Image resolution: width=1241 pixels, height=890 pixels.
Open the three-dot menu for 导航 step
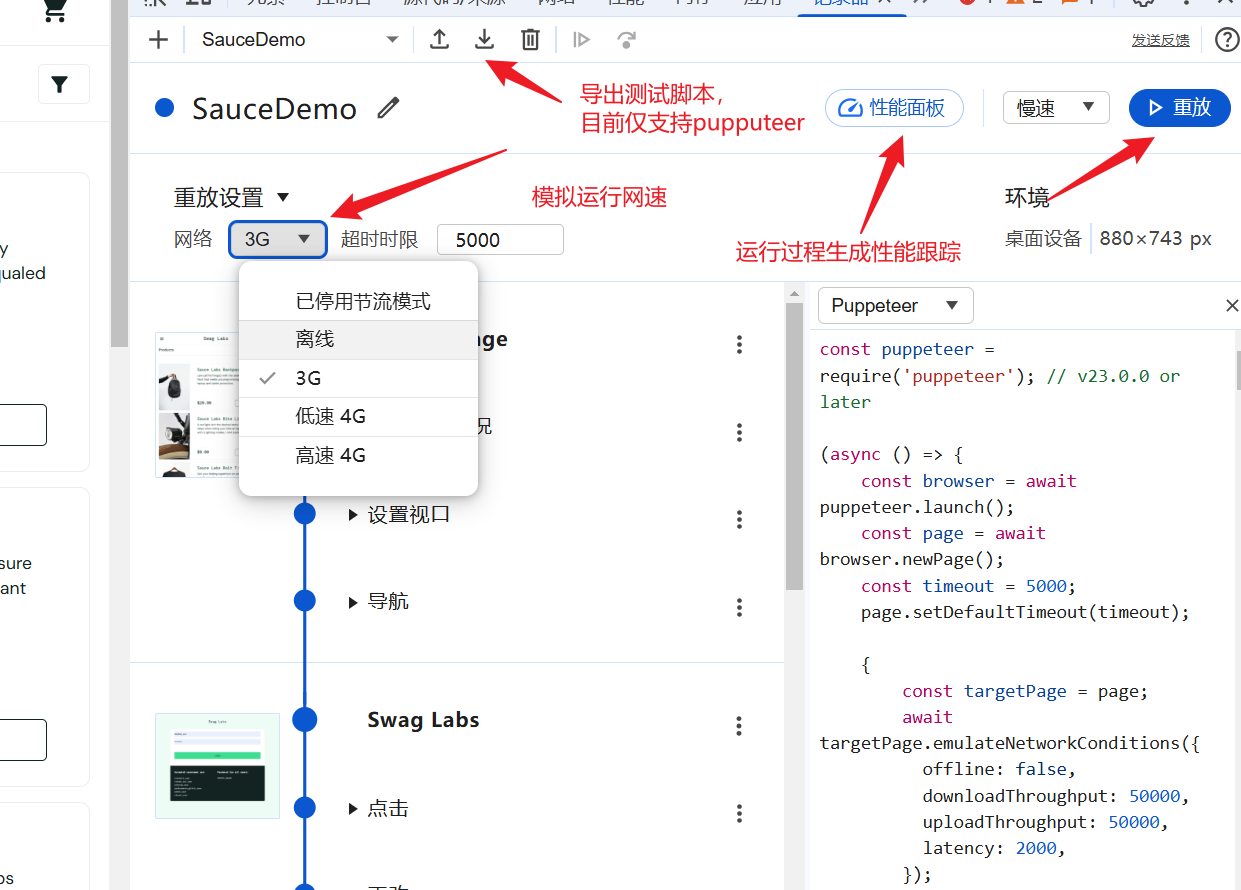pyautogui.click(x=740, y=607)
